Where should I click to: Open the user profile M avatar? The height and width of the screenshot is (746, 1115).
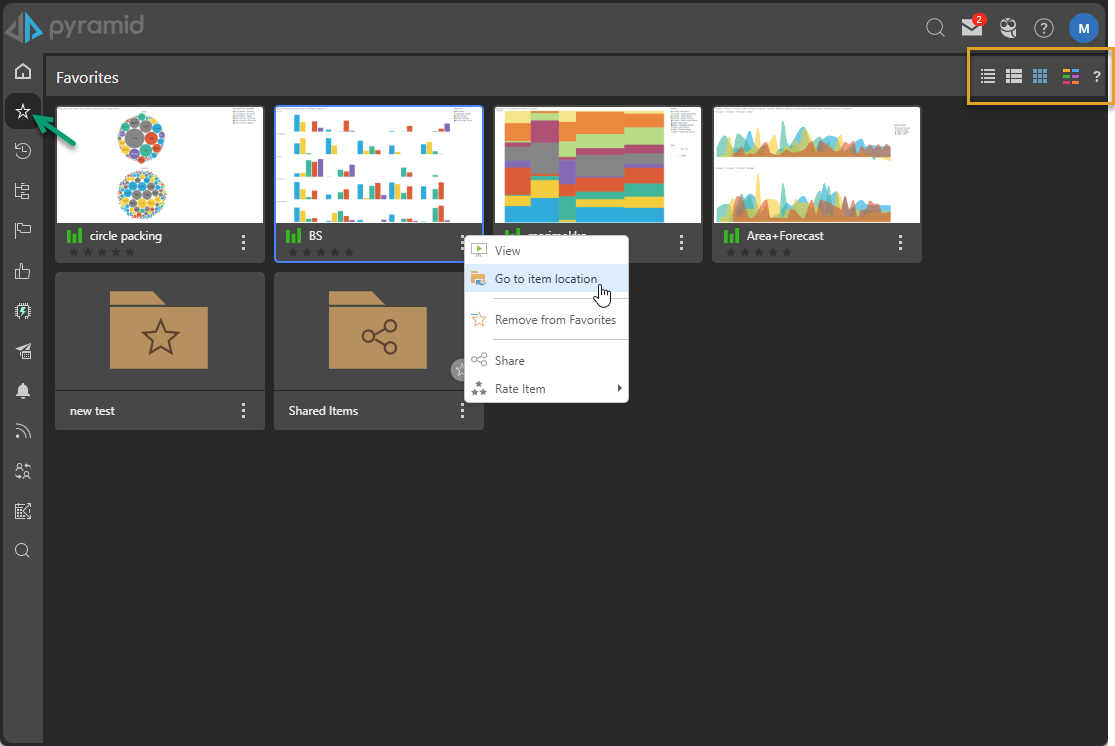click(x=1083, y=28)
